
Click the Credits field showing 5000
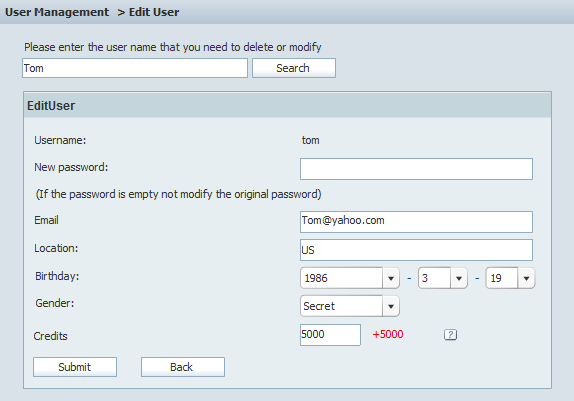click(330, 334)
